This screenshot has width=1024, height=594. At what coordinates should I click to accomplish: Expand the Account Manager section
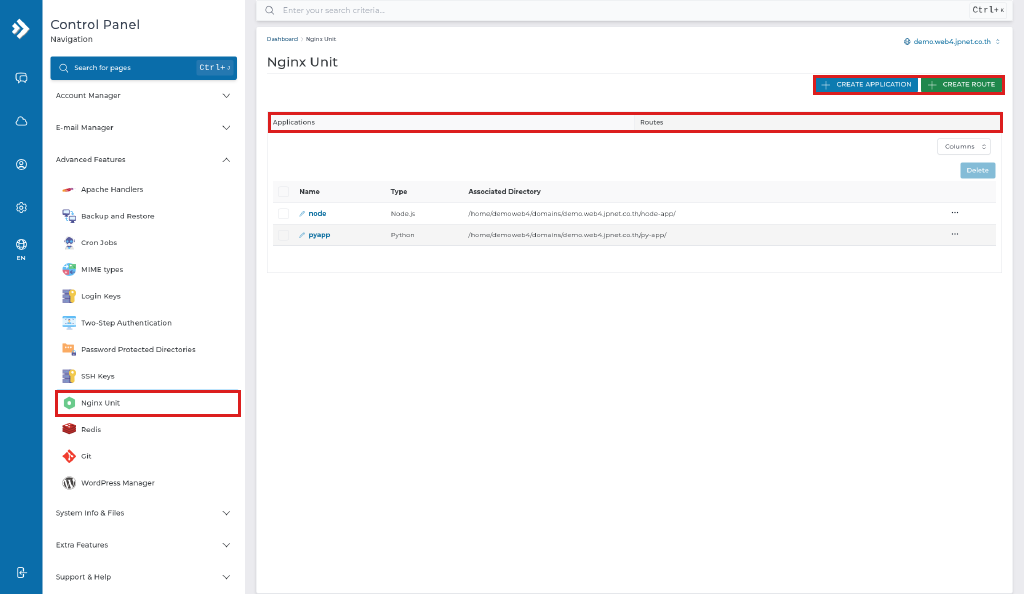[144, 96]
